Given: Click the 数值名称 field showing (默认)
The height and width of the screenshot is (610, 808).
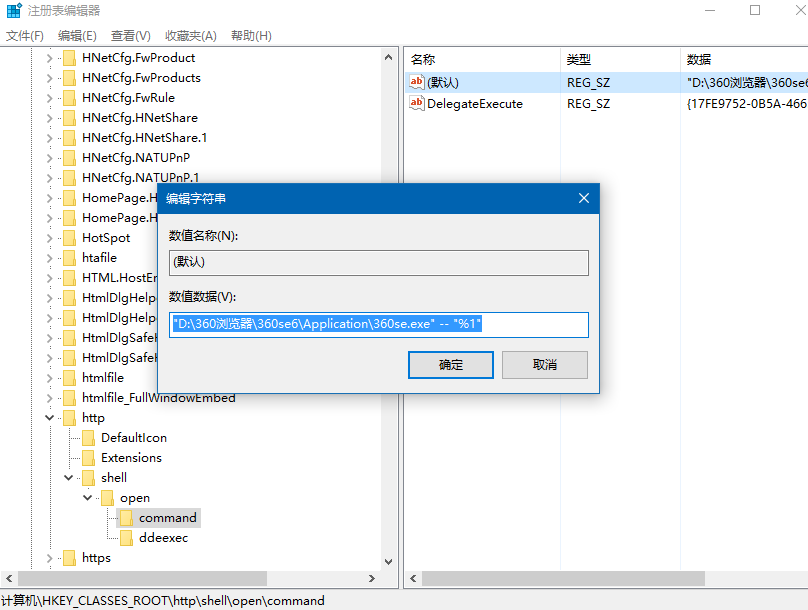Looking at the screenshot, I should tap(379, 263).
